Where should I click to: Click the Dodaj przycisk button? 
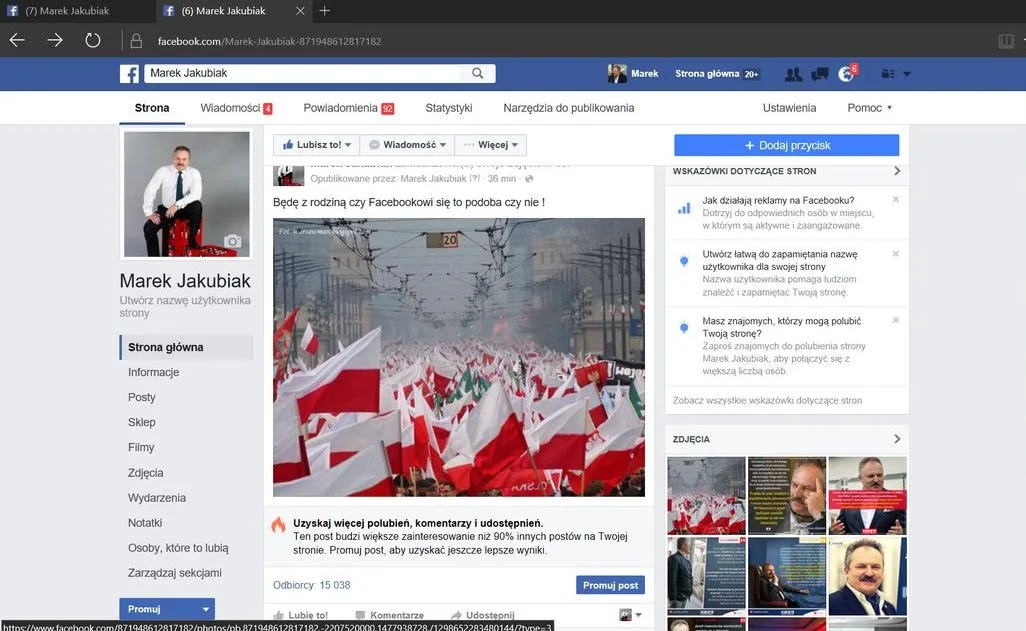786,144
